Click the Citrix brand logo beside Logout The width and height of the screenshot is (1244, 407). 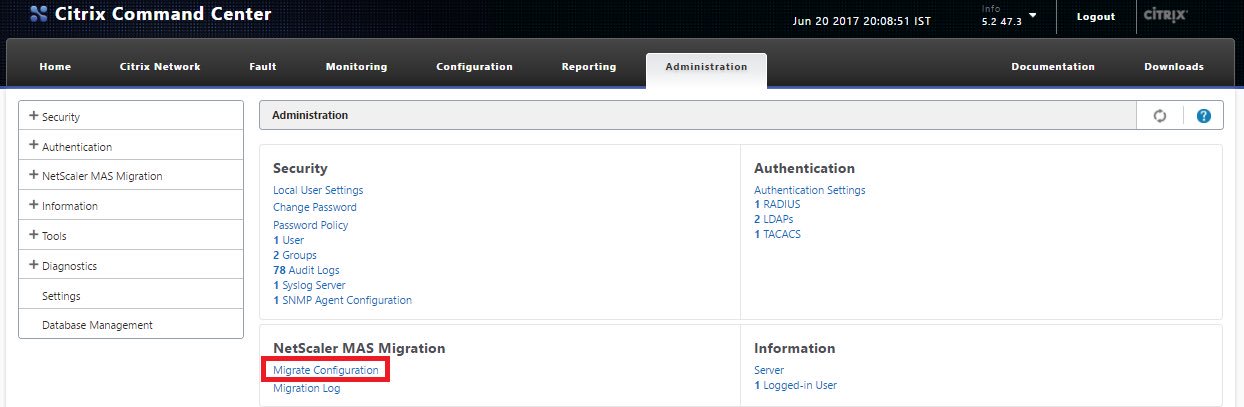tap(1164, 16)
